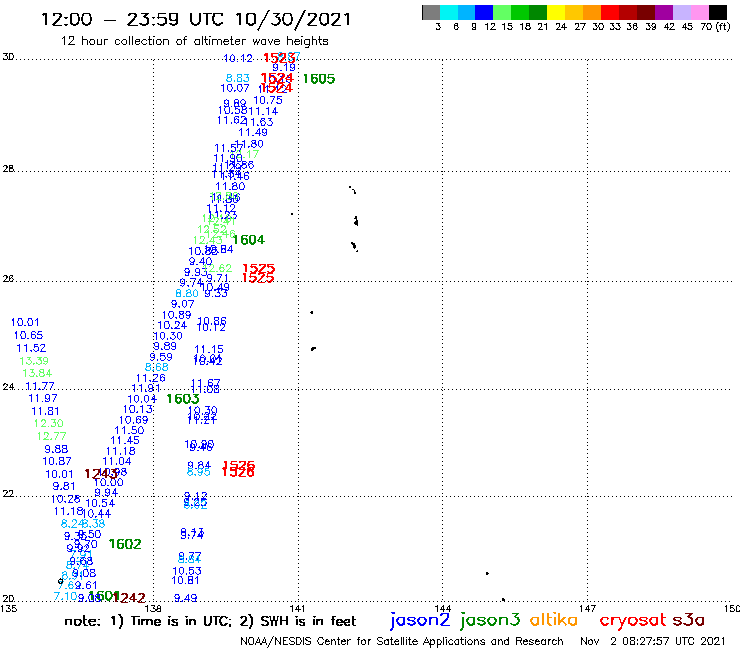Click the 10.65 wave height value
The width and height of the screenshot is (740, 650).
tap(28, 336)
